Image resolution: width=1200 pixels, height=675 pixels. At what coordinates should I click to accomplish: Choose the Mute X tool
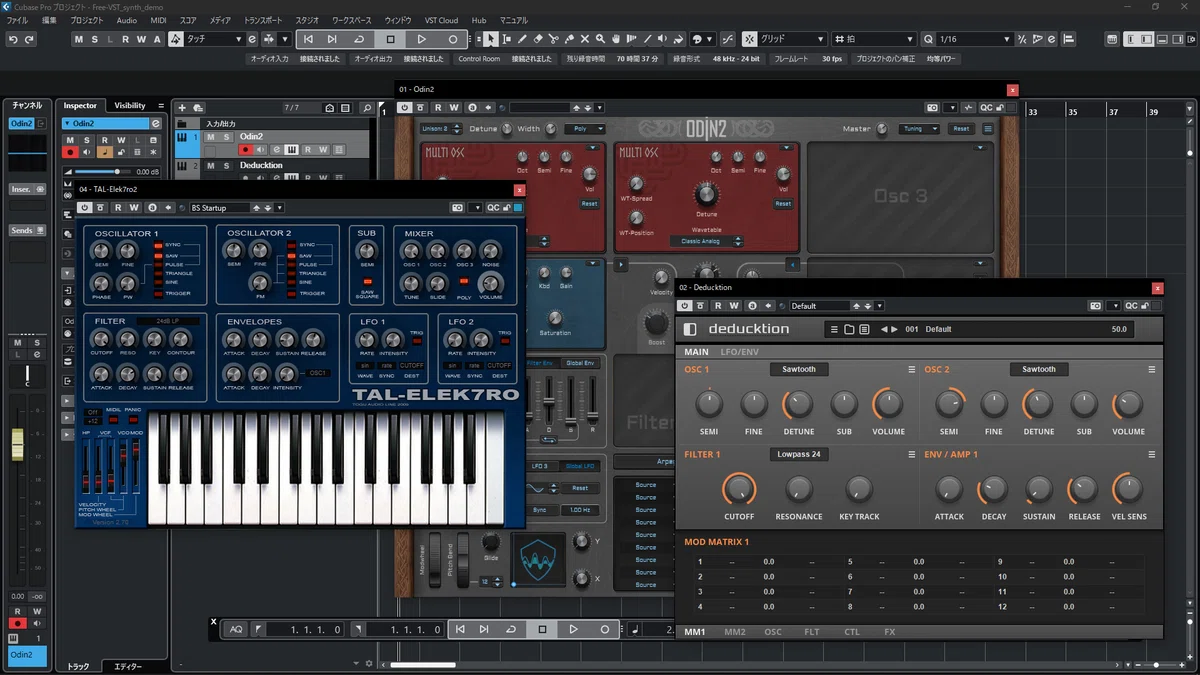point(585,39)
